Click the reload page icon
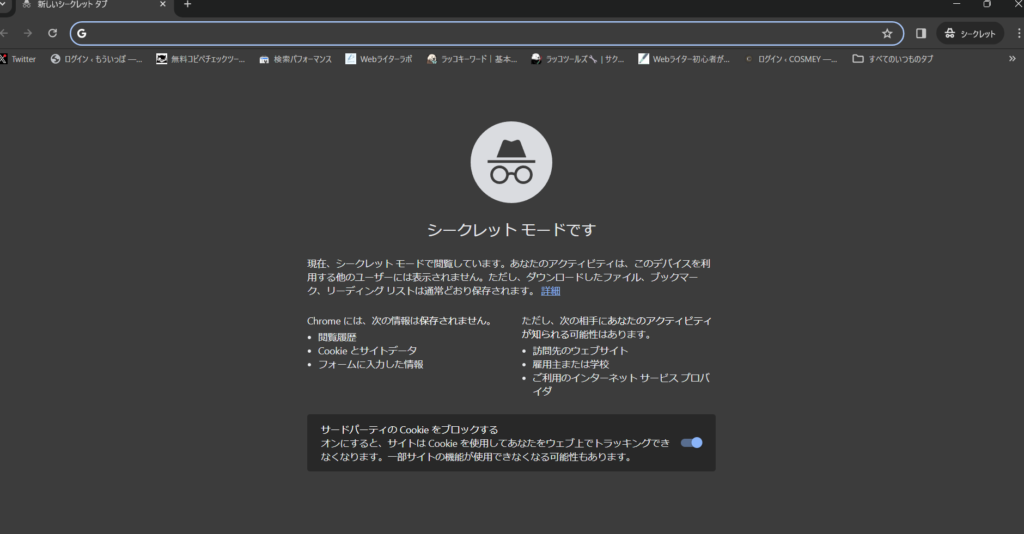This screenshot has width=1024, height=534. pyautogui.click(x=52, y=33)
